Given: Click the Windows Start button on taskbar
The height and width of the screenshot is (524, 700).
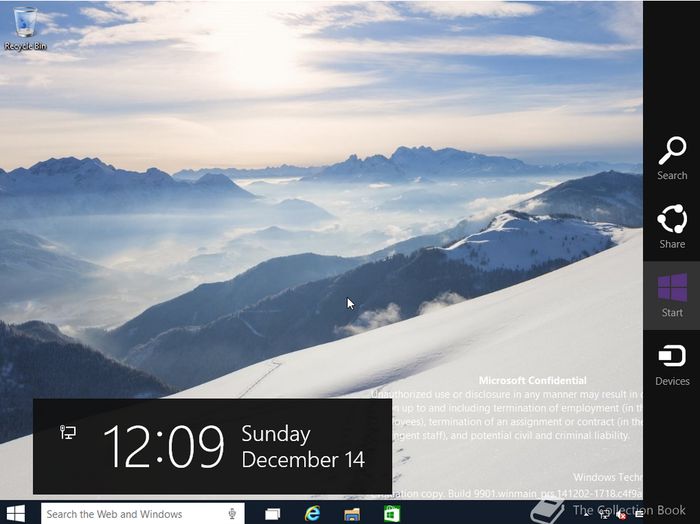Looking at the screenshot, I should point(16,513).
